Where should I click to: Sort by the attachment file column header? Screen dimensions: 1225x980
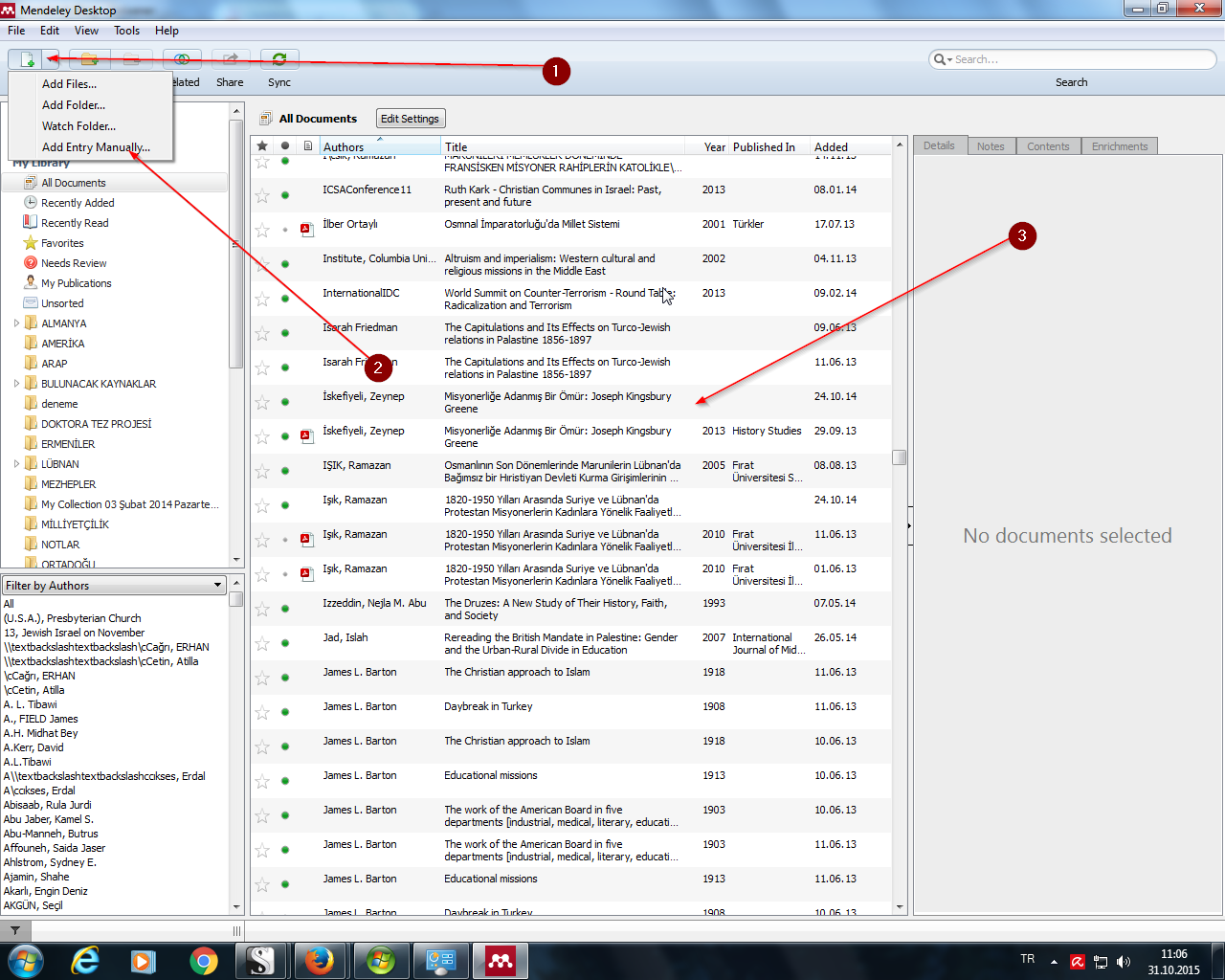(x=307, y=146)
